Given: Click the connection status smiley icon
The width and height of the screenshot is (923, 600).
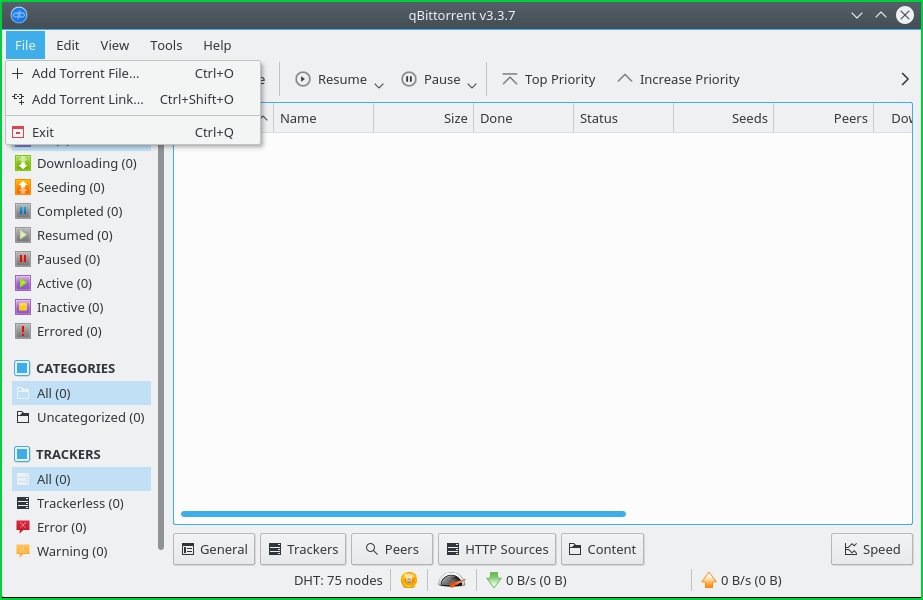Looking at the screenshot, I should [x=409, y=580].
